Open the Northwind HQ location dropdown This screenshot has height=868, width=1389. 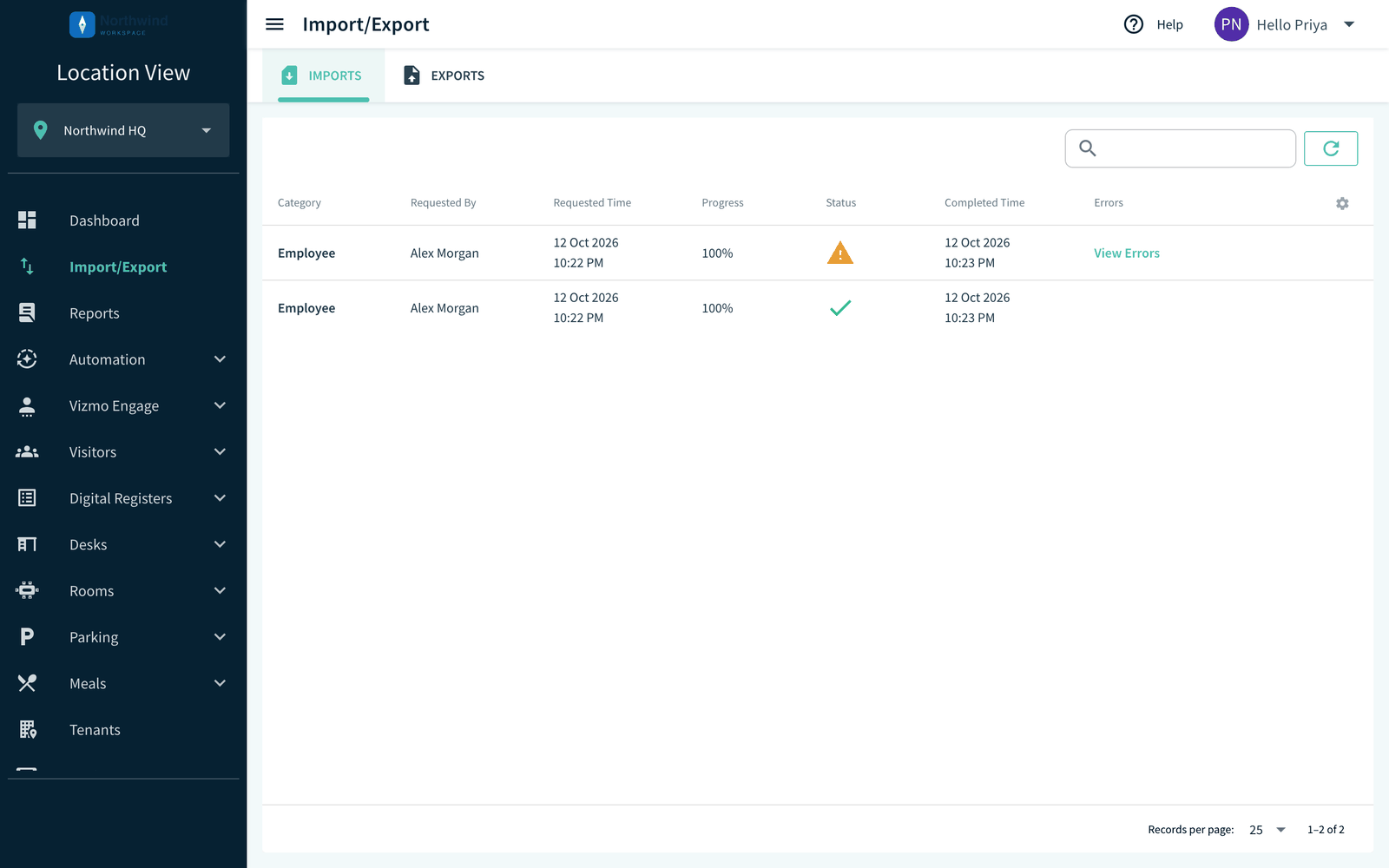123,130
